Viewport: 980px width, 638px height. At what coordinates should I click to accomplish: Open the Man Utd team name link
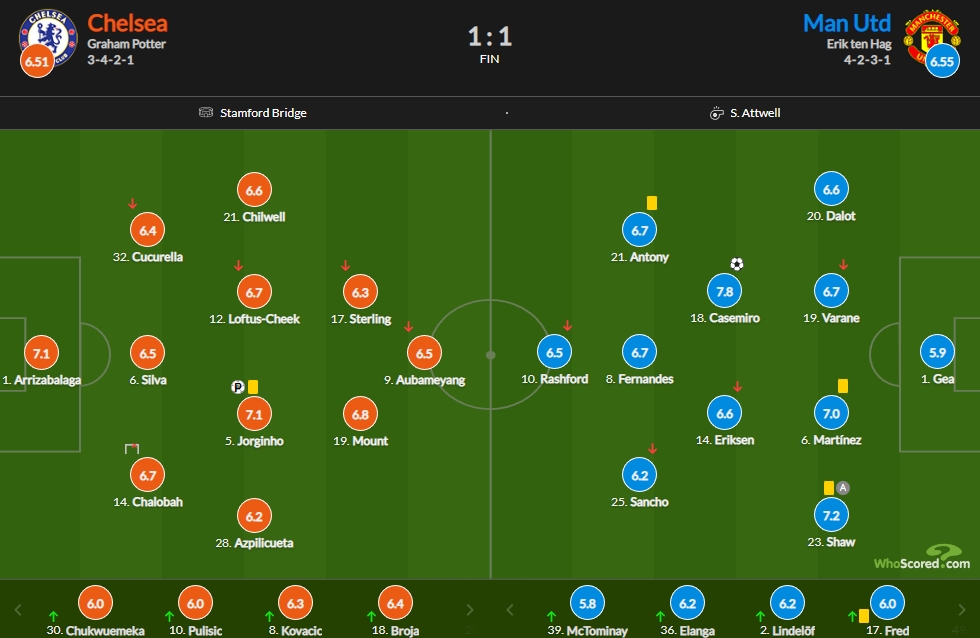[847, 23]
